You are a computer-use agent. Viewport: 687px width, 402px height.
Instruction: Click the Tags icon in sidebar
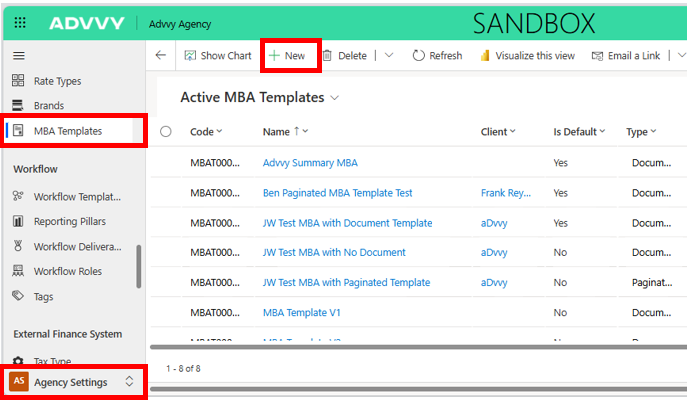click(18, 296)
